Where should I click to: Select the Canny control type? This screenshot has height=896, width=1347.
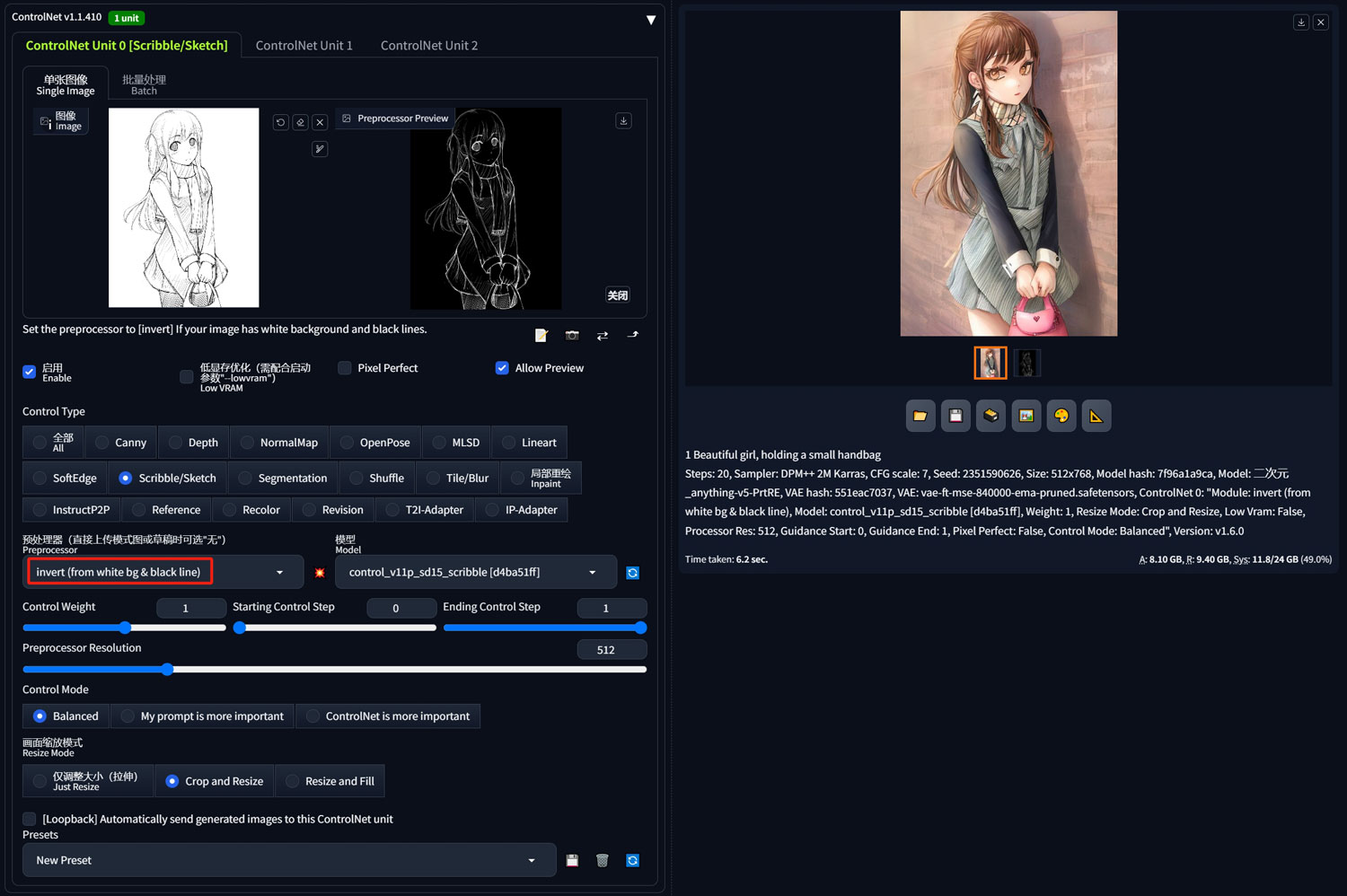tap(120, 443)
